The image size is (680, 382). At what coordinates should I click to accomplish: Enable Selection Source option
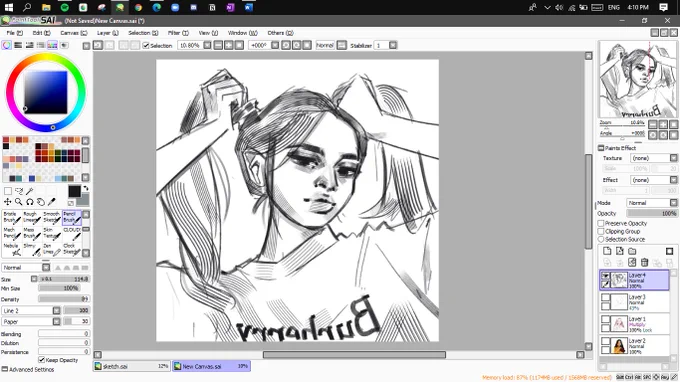point(601,239)
